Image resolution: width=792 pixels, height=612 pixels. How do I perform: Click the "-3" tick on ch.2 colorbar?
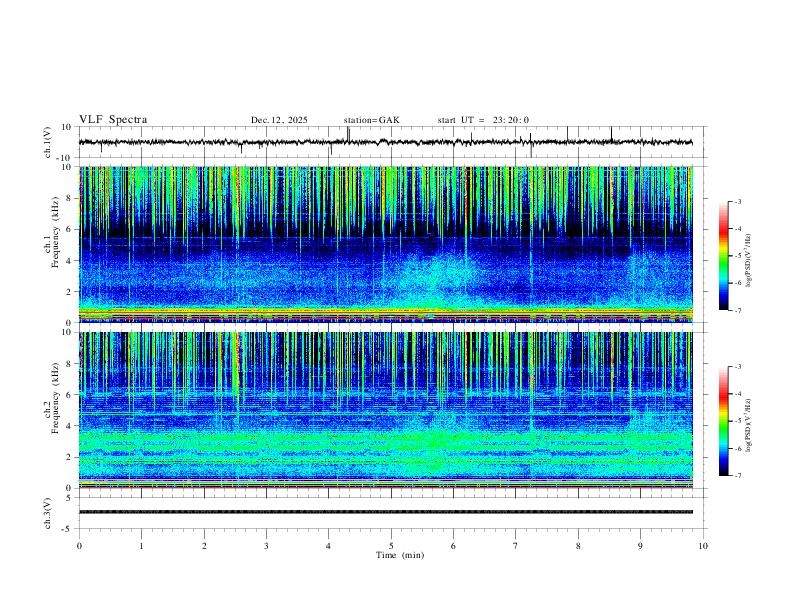[738, 367]
